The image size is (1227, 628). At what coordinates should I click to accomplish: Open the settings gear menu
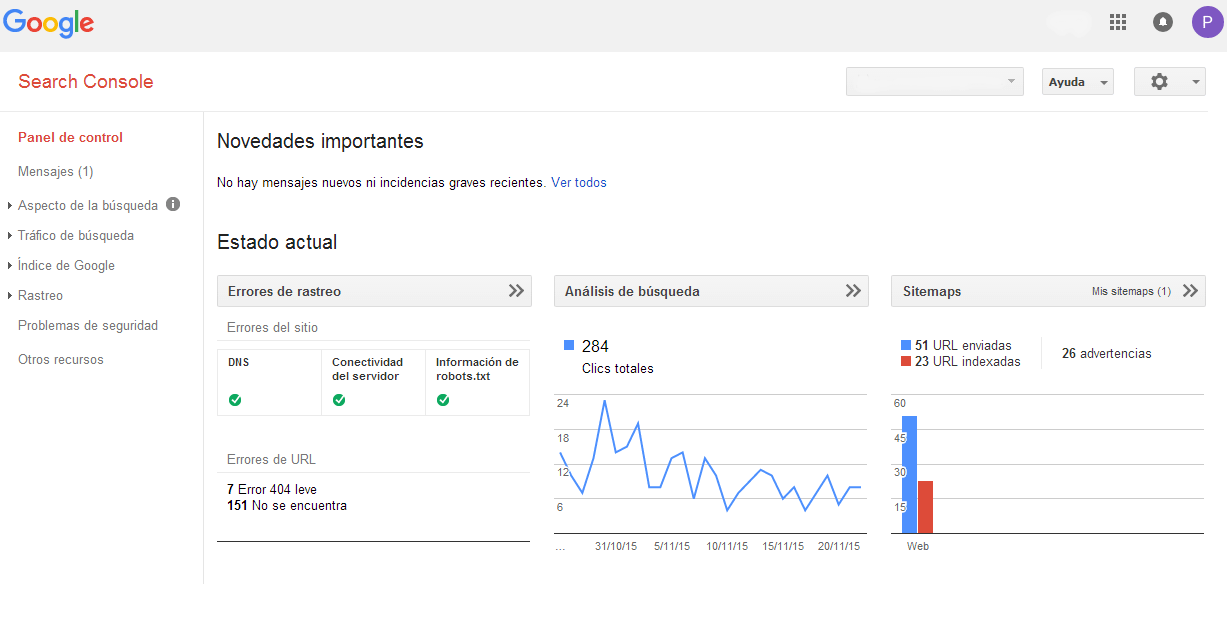click(x=1169, y=82)
